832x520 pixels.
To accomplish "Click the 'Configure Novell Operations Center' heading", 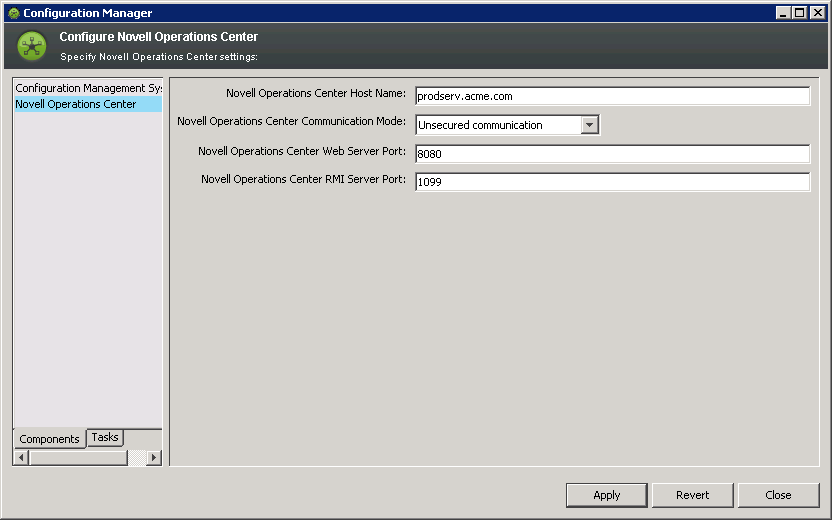I will click(159, 37).
